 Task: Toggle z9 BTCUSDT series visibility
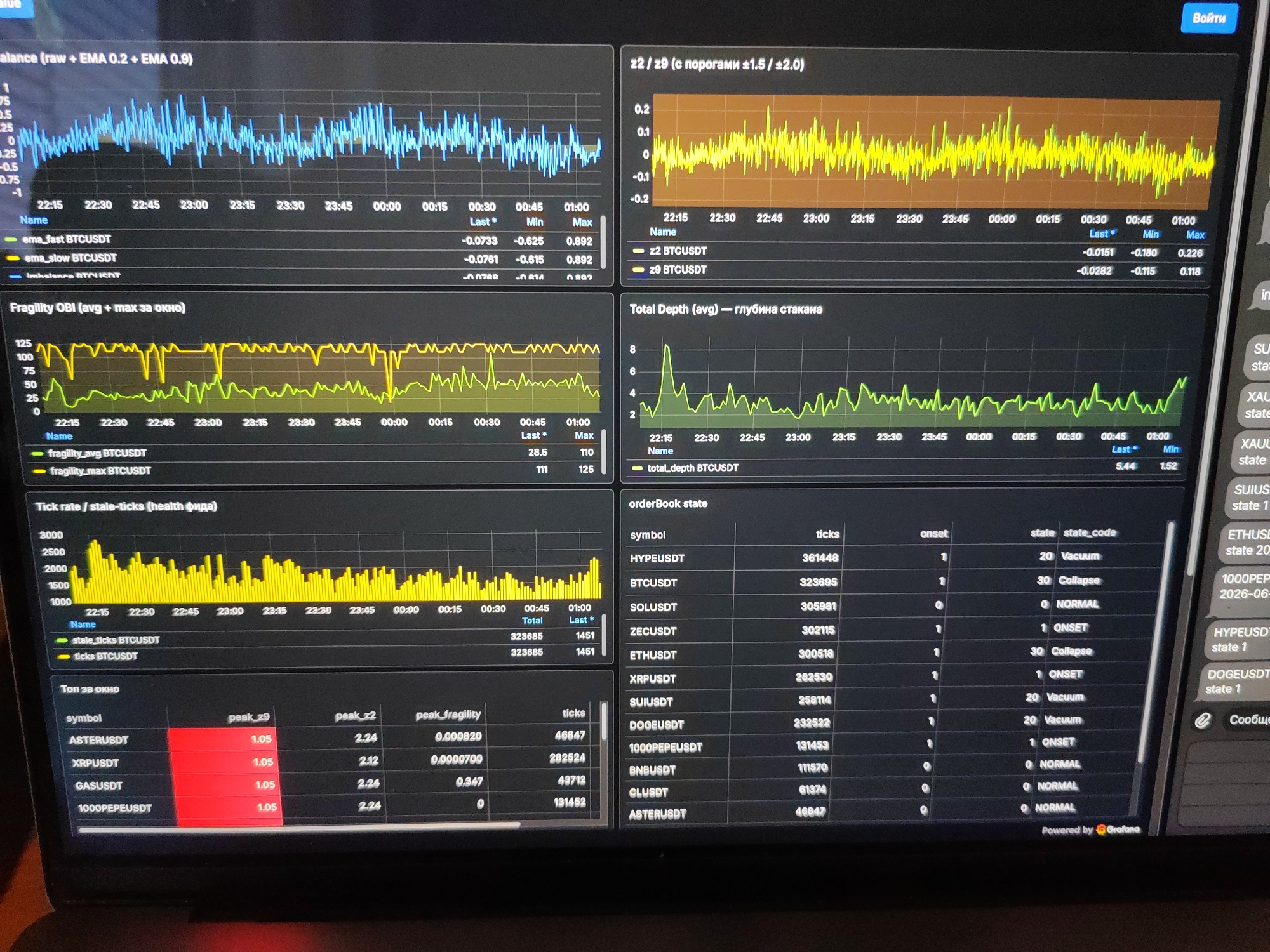click(678, 270)
